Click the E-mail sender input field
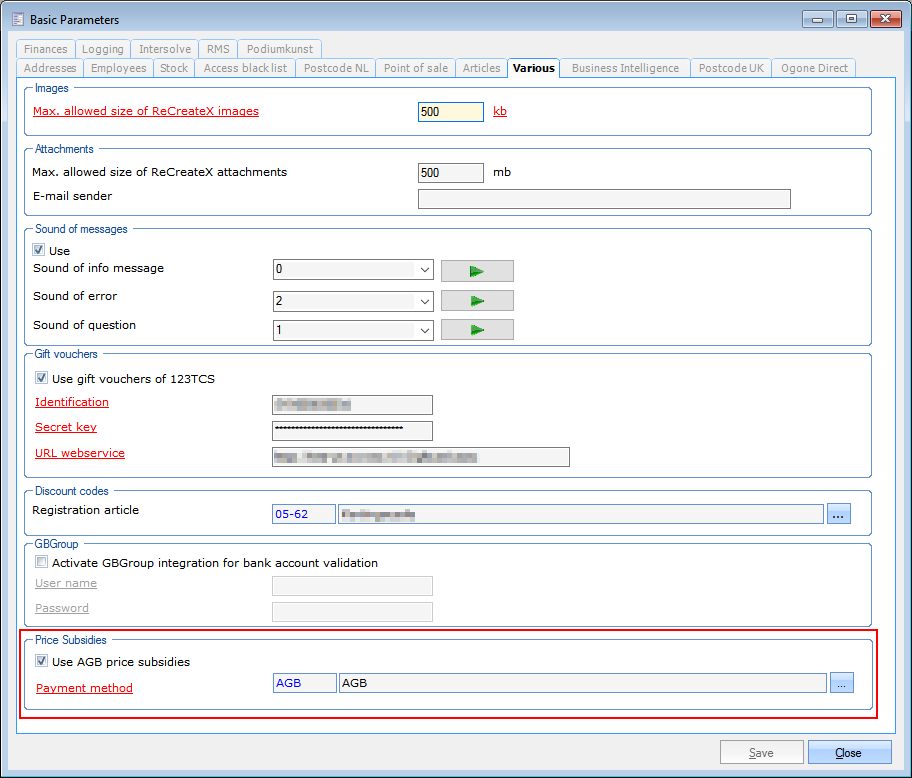The height and width of the screenshot is (778, 912). tap(603, 199)
